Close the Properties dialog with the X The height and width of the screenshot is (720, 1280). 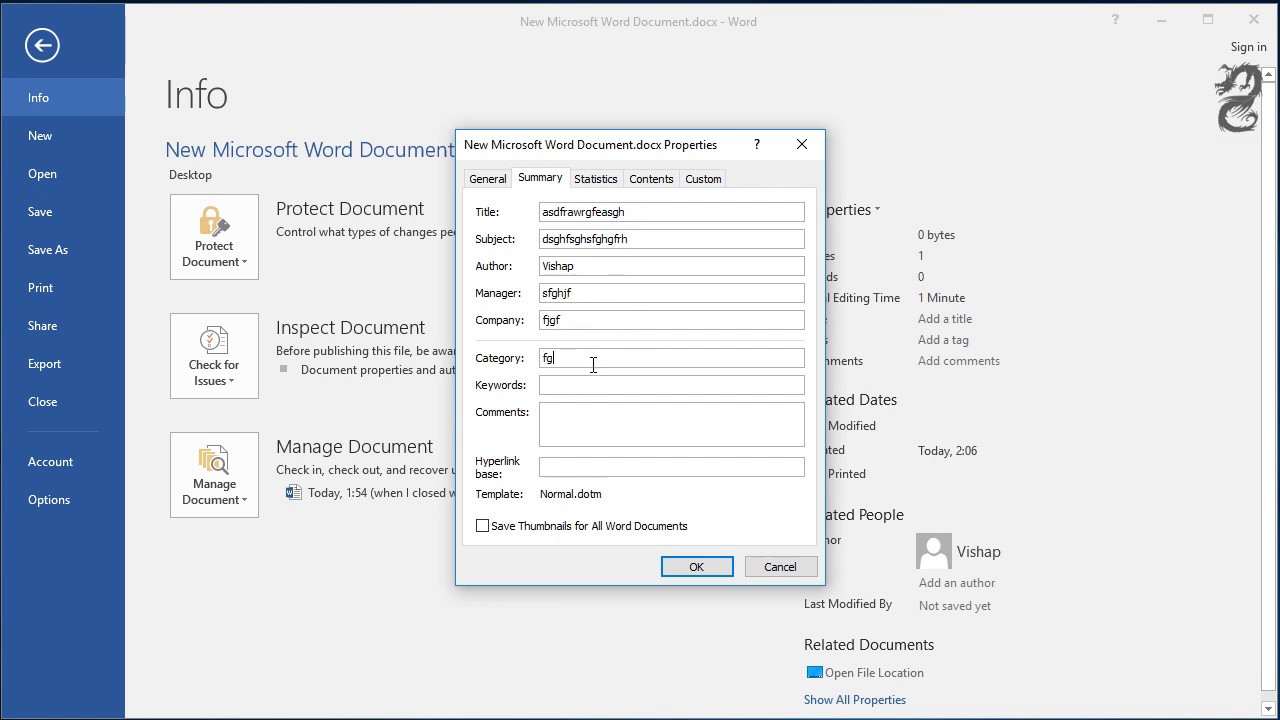point(802,144)
